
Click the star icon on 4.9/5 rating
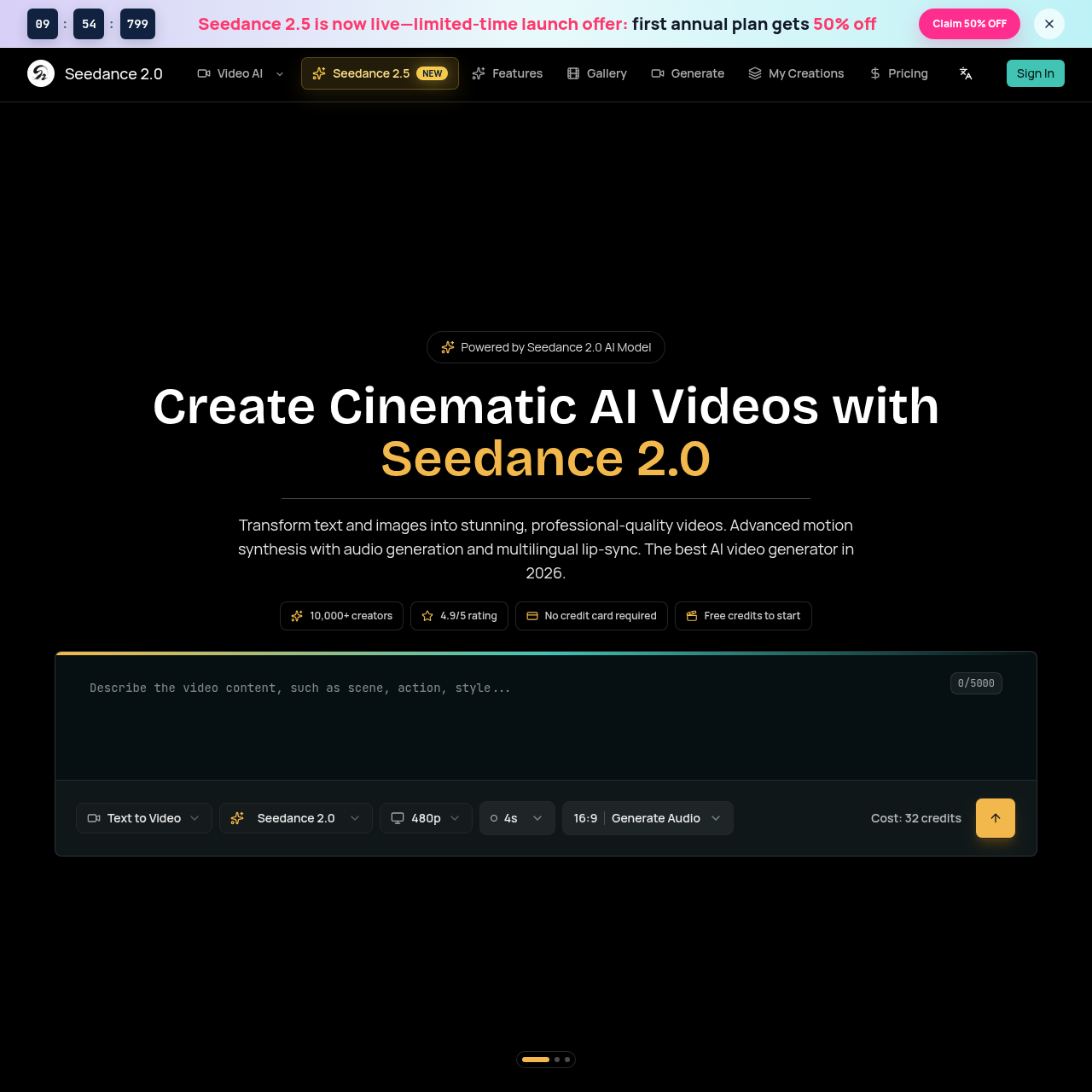(x=427, y=616)
